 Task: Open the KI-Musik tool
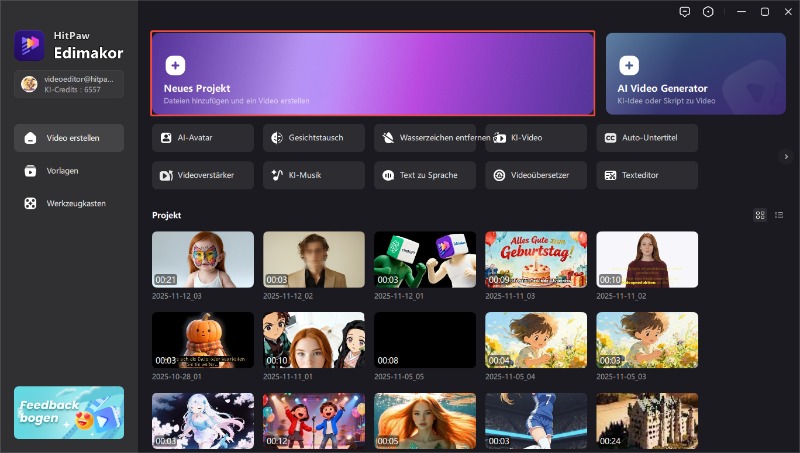(314, 175)
